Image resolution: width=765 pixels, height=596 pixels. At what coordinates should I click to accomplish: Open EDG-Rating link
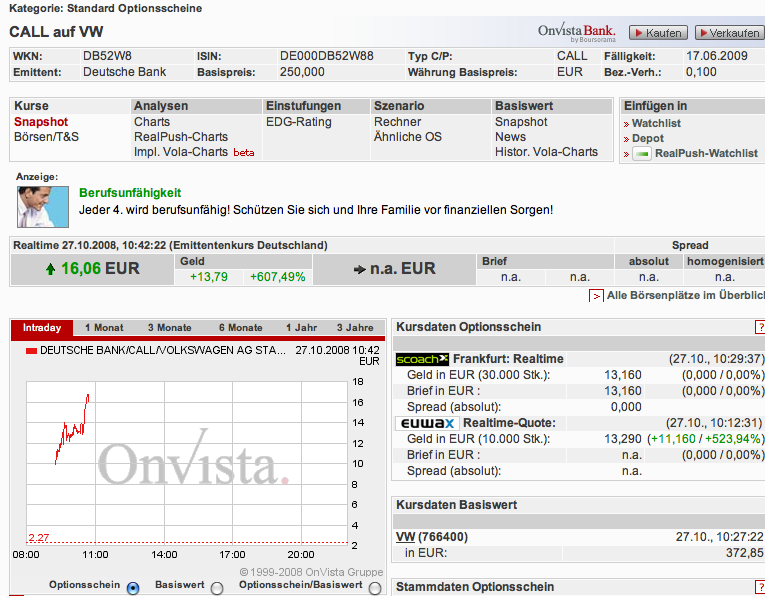(x=299, y=122)
